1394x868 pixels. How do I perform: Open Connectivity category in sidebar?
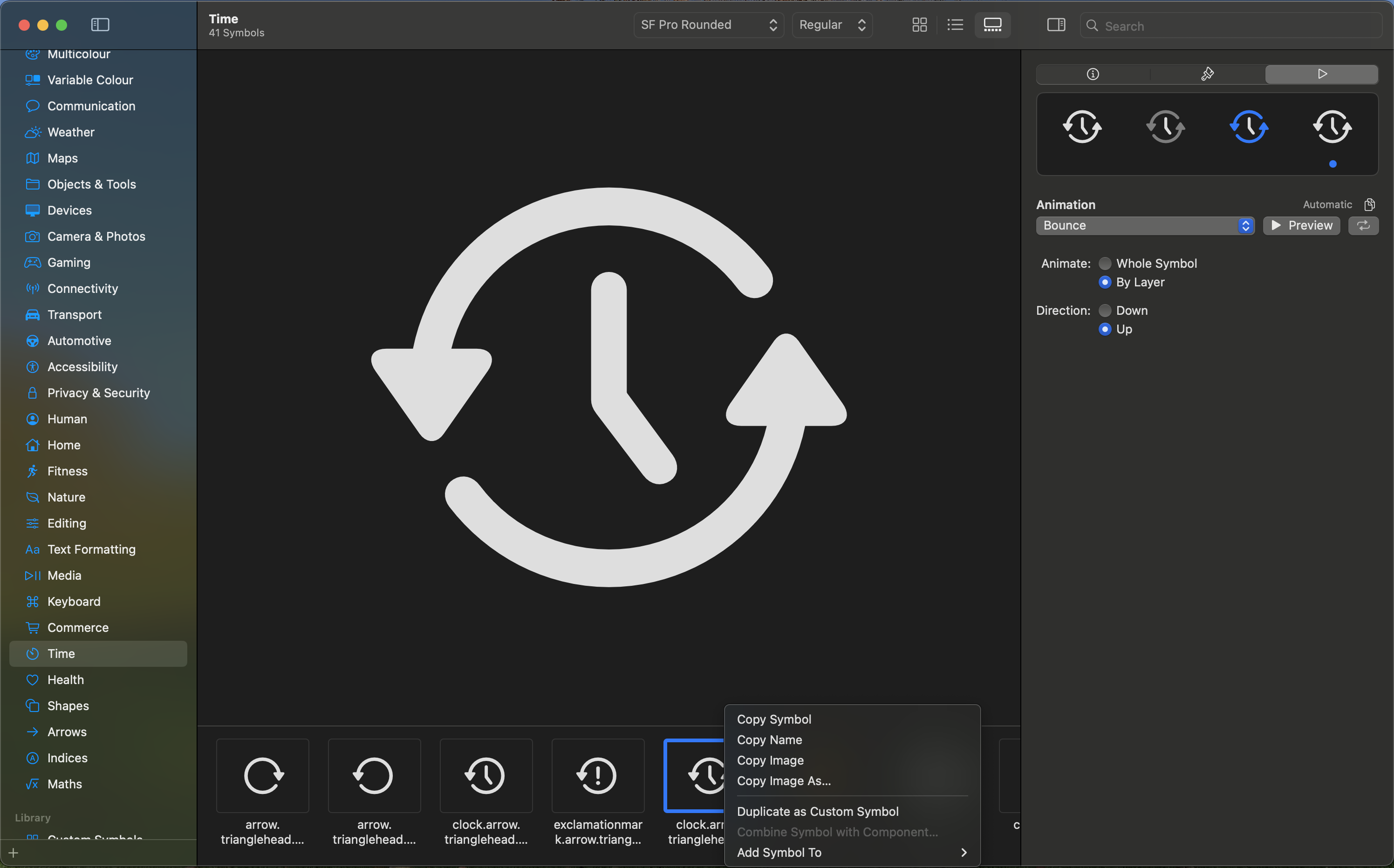98,289
